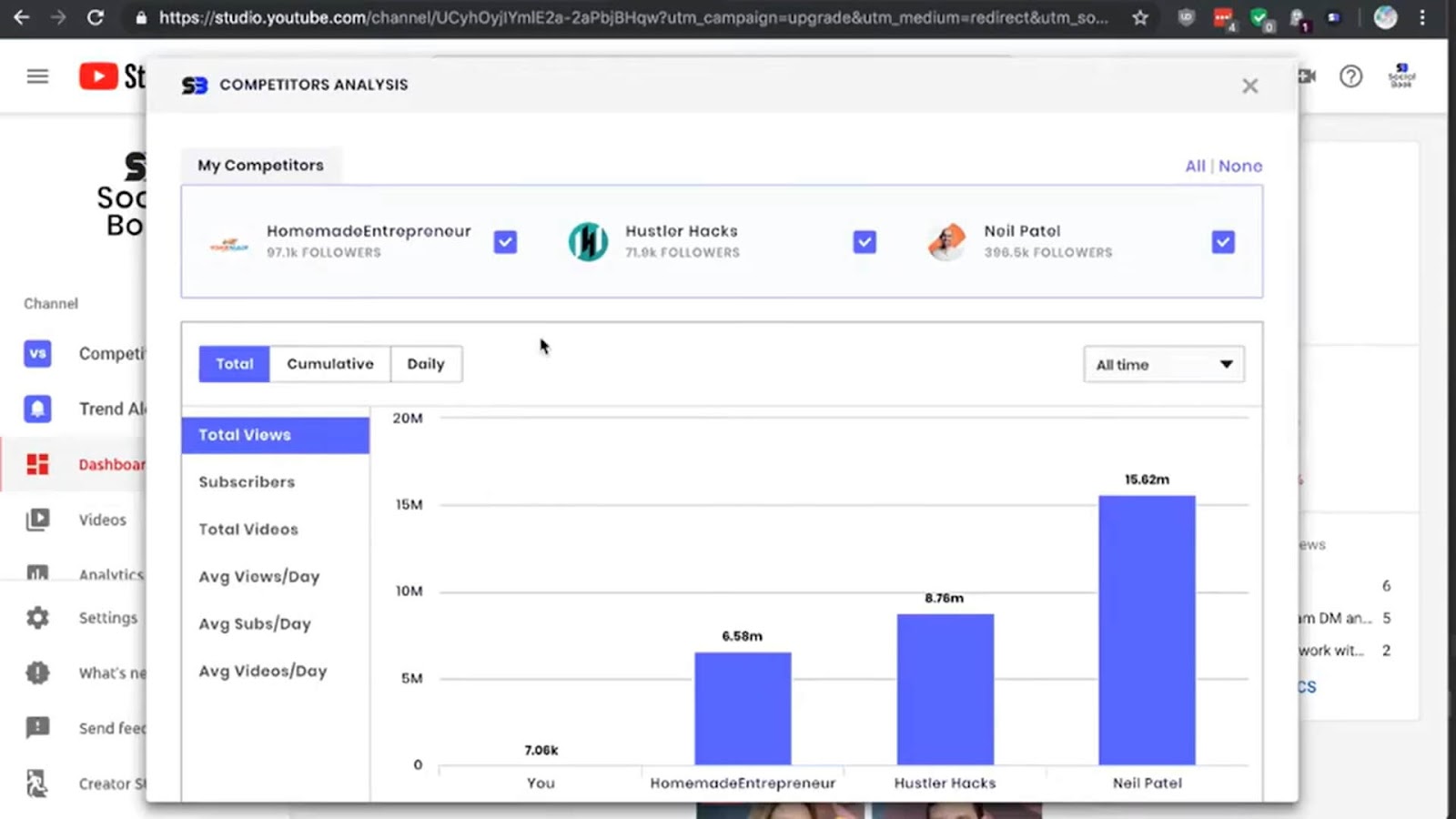Viewport: 1456px width, 819px height.
Task: Switch to the Daily tab
Action: click(x=426, y=364)
